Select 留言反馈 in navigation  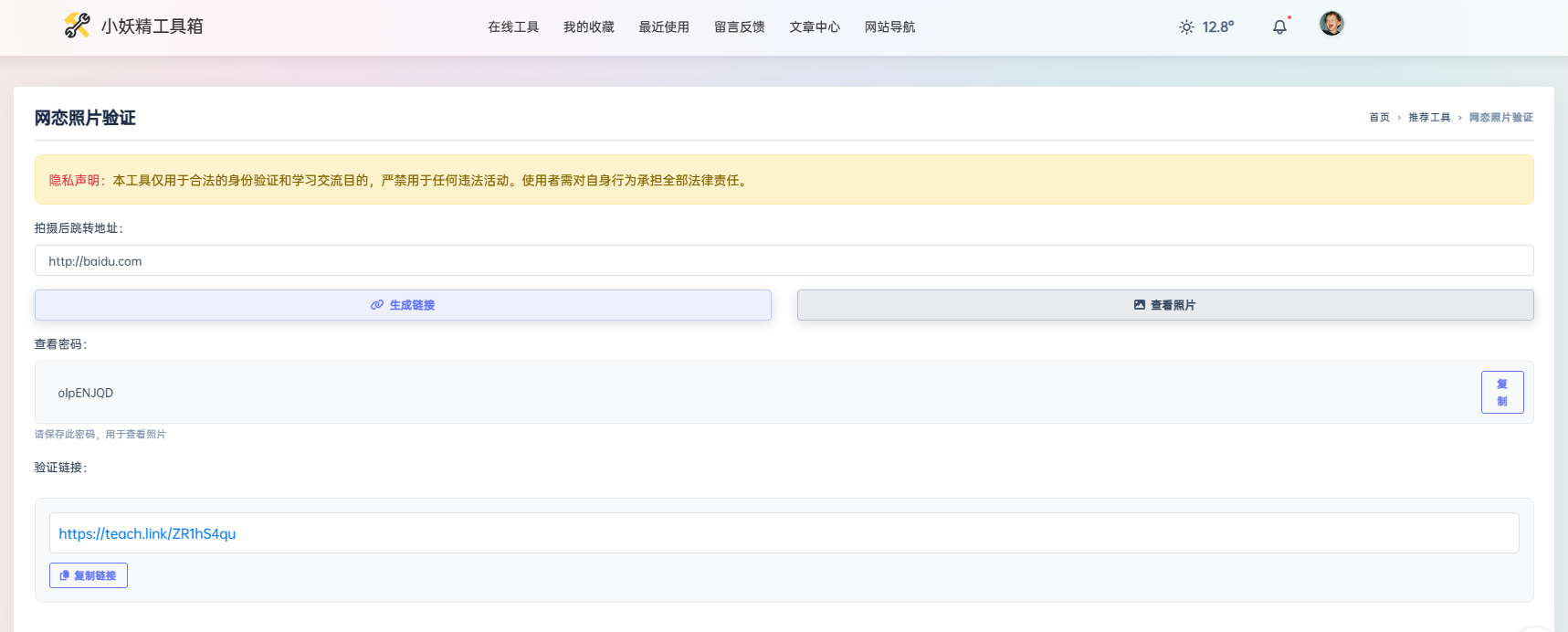click(x=740, y=27)
